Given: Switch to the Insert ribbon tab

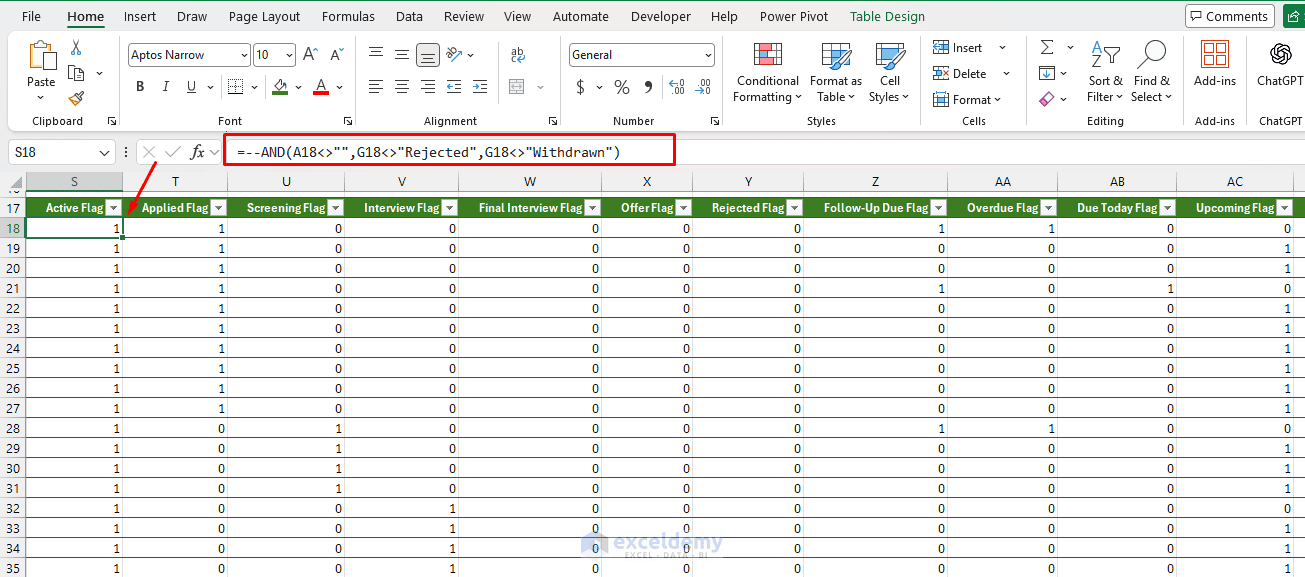Looking at the screenshot, I should tap(140, 16).
